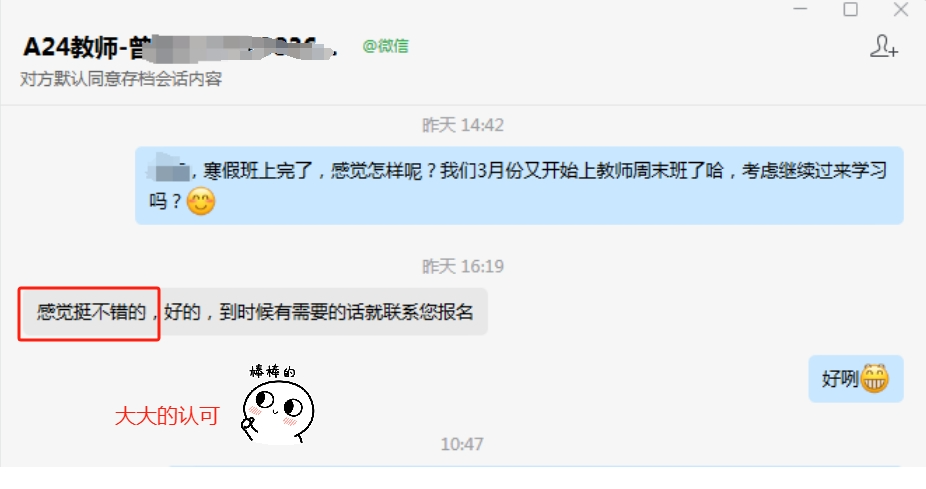Screen dimensions: 926x489
Task: Maximize the chat window
Action: coord(850,9)
